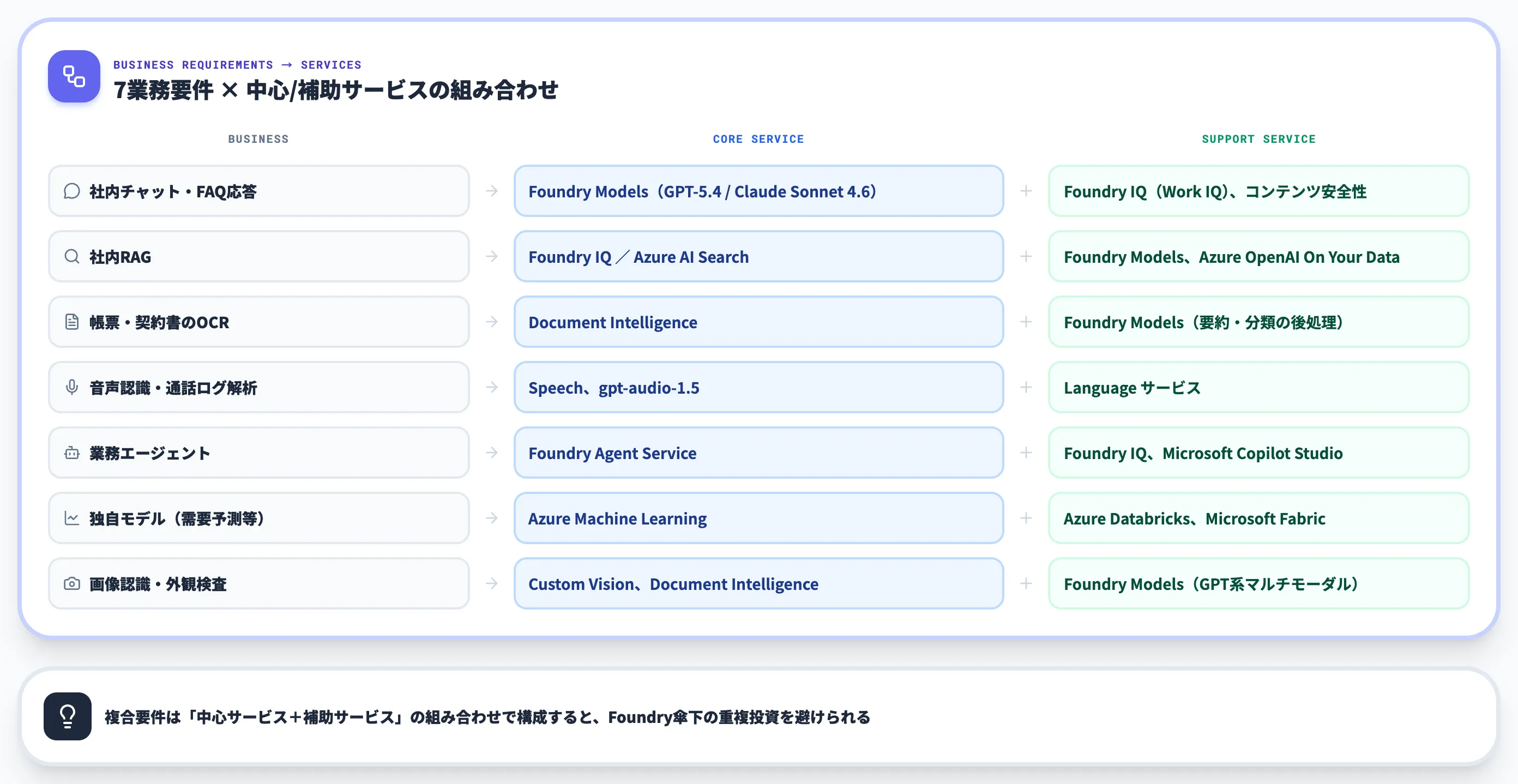Click Foundry Models（GPT系マルチモーダル） card
This screenshot has width=1518, height=784.
(1258, 583)
